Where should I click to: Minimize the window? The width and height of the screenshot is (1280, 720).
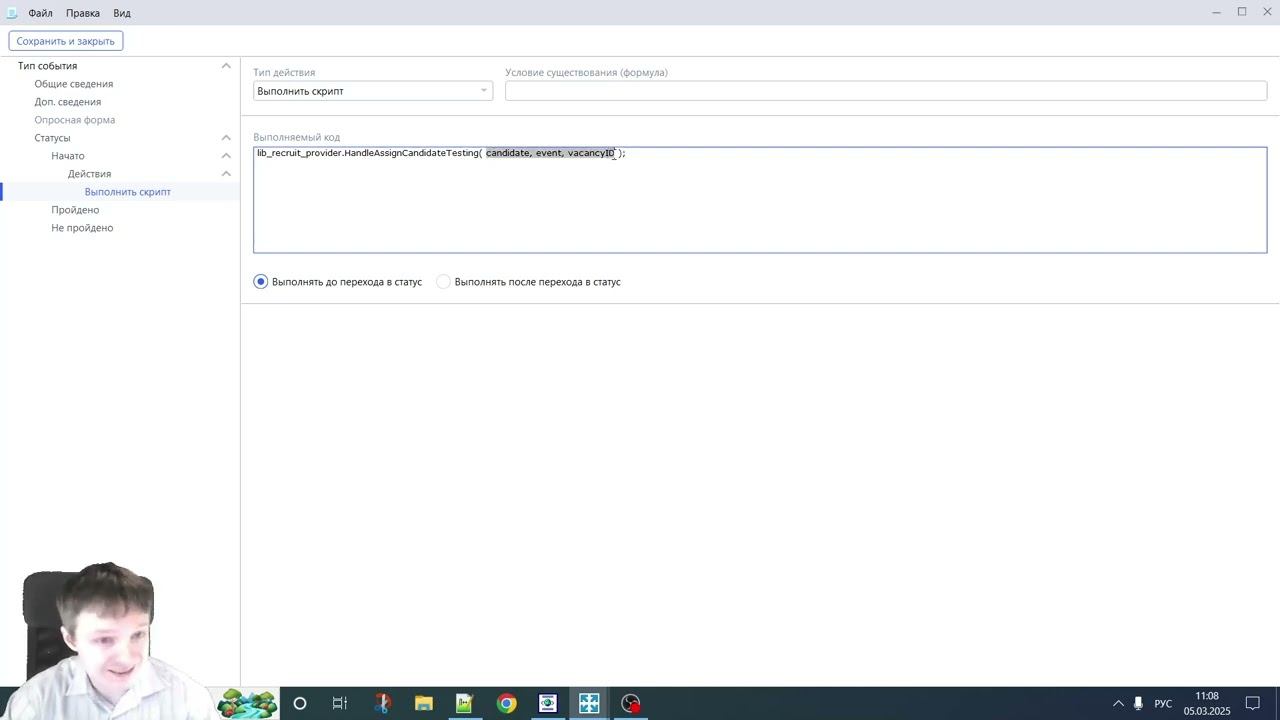pyautogui.click(x=1216, y=12)
